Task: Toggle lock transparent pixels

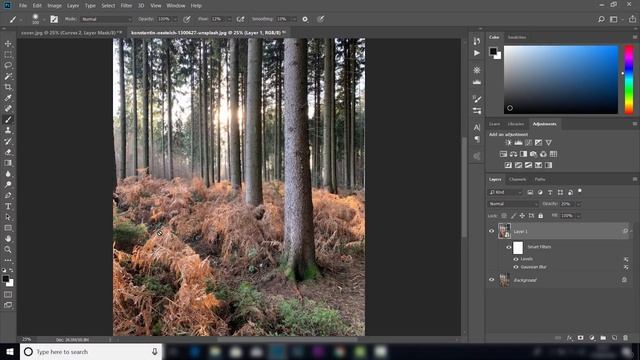Action: pos(504,216)
